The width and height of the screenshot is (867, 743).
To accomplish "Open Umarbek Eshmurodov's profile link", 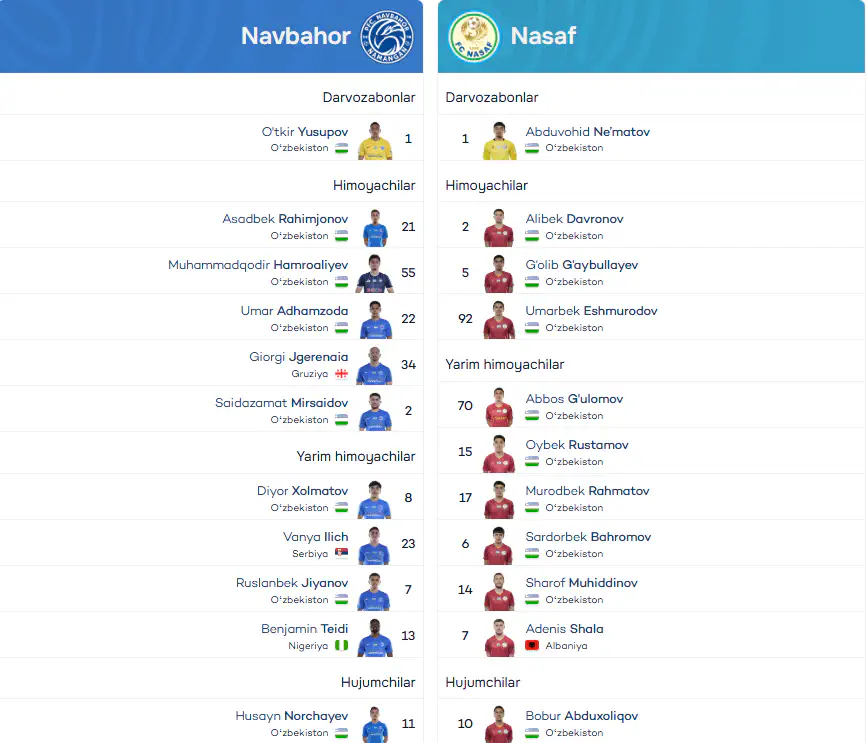I will [591, 311].
